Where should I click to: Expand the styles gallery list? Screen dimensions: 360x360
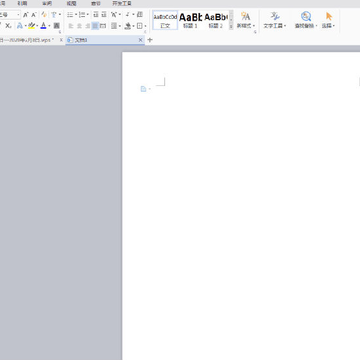pos(231,27)
